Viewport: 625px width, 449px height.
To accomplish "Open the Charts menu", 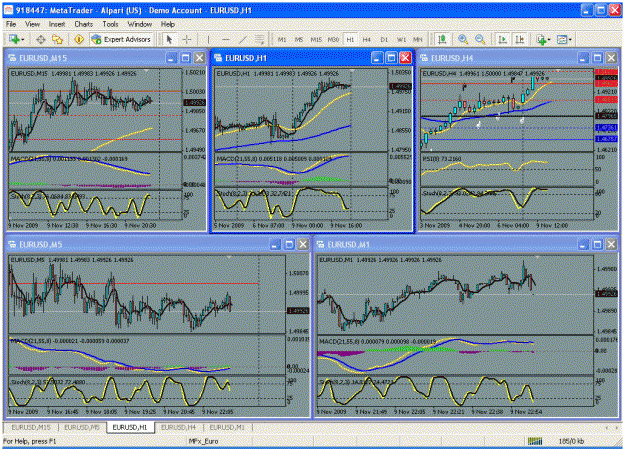I will [x=83, y=24].
